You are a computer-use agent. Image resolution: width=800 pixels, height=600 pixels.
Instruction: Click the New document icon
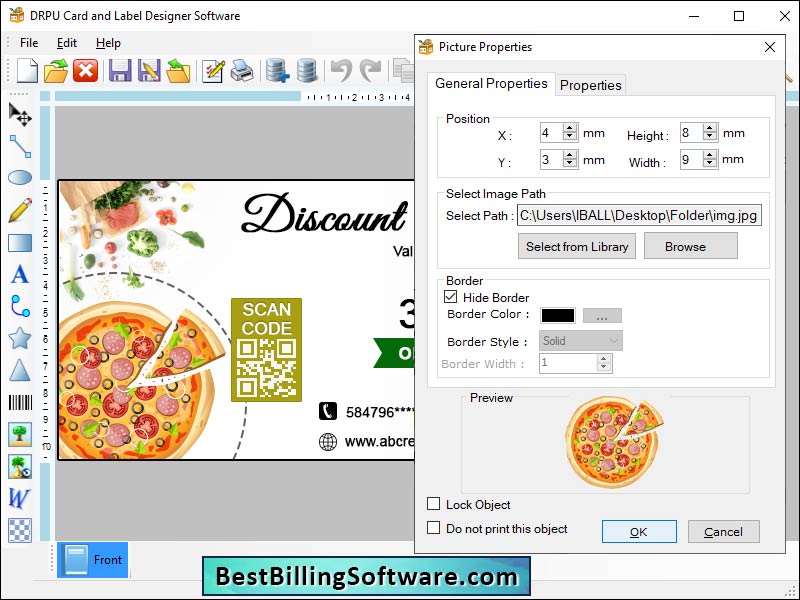27,70
